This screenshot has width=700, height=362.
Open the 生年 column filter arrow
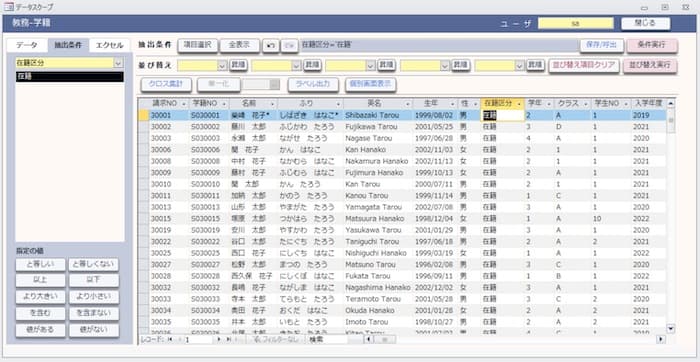click(x=453, y=104)
